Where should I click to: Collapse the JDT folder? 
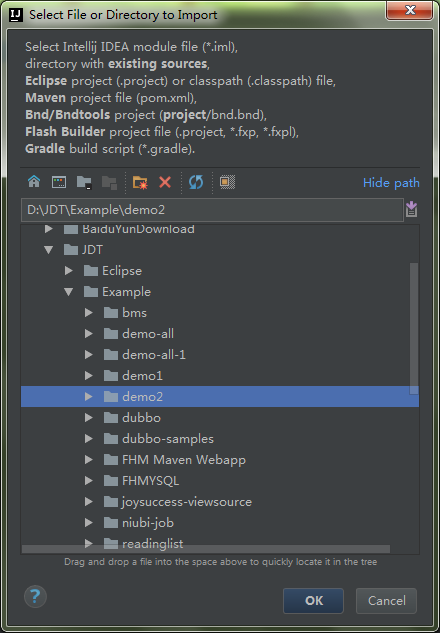[x=49, y=250]
